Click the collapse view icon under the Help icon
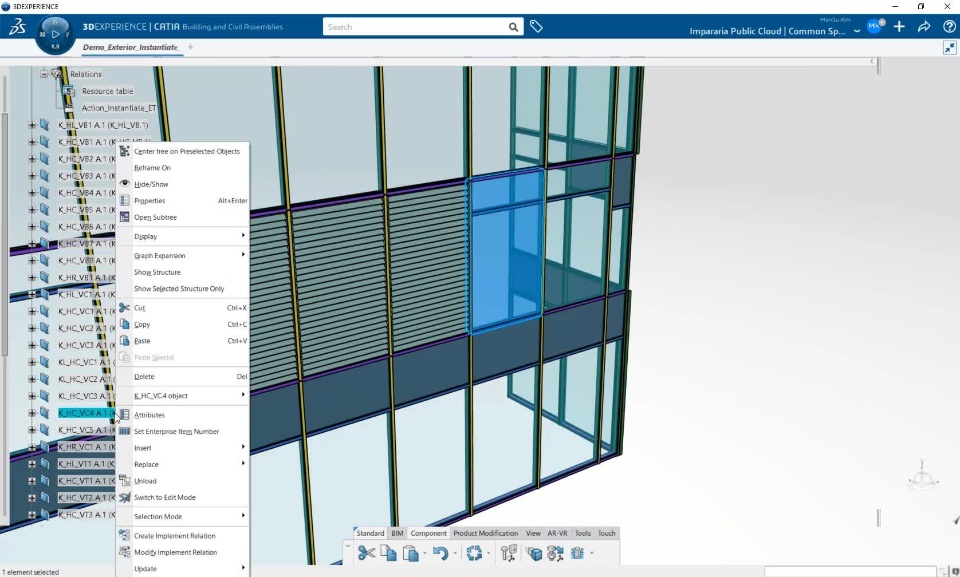 [950, 47]
